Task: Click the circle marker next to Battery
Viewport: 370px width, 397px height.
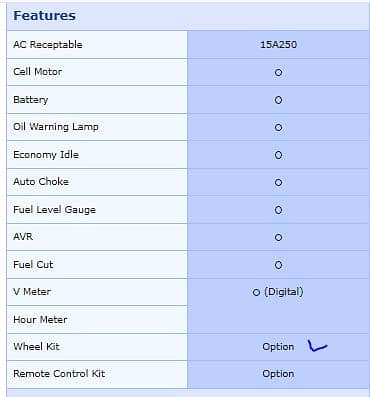Action: (x=278, y=100)
